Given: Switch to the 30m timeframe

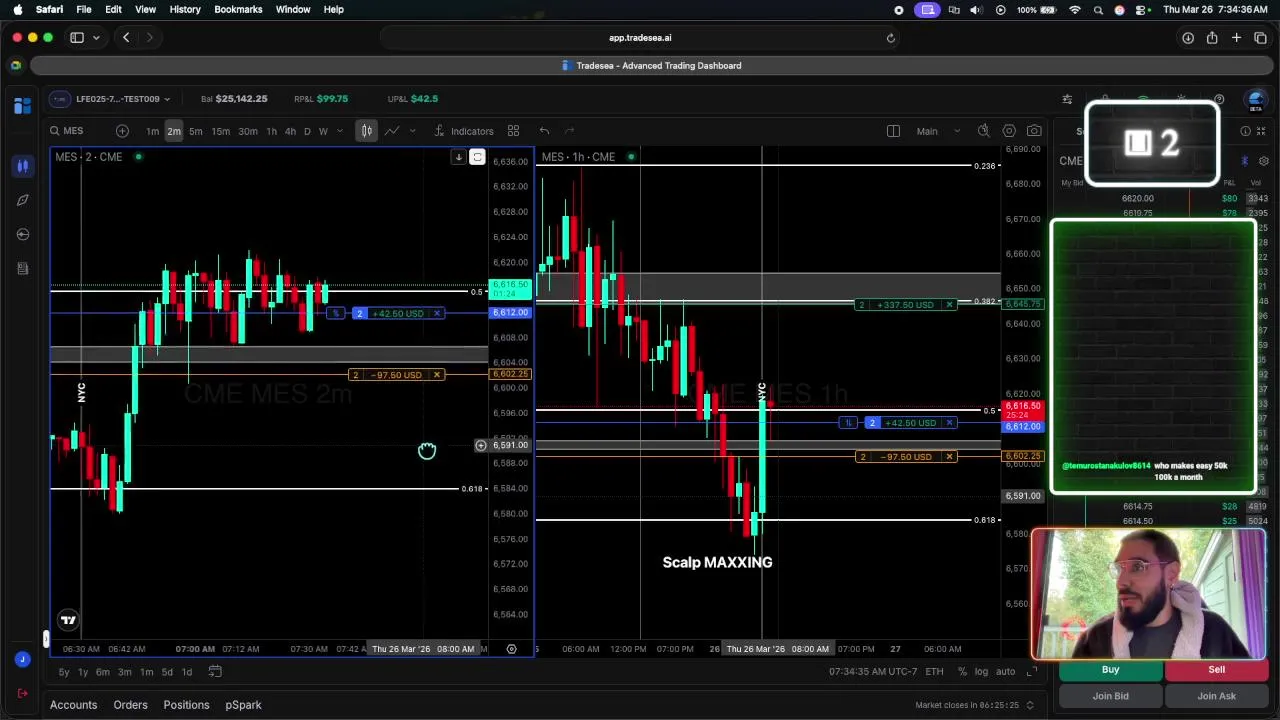Looking at the screenshot, I should (247, 131).
